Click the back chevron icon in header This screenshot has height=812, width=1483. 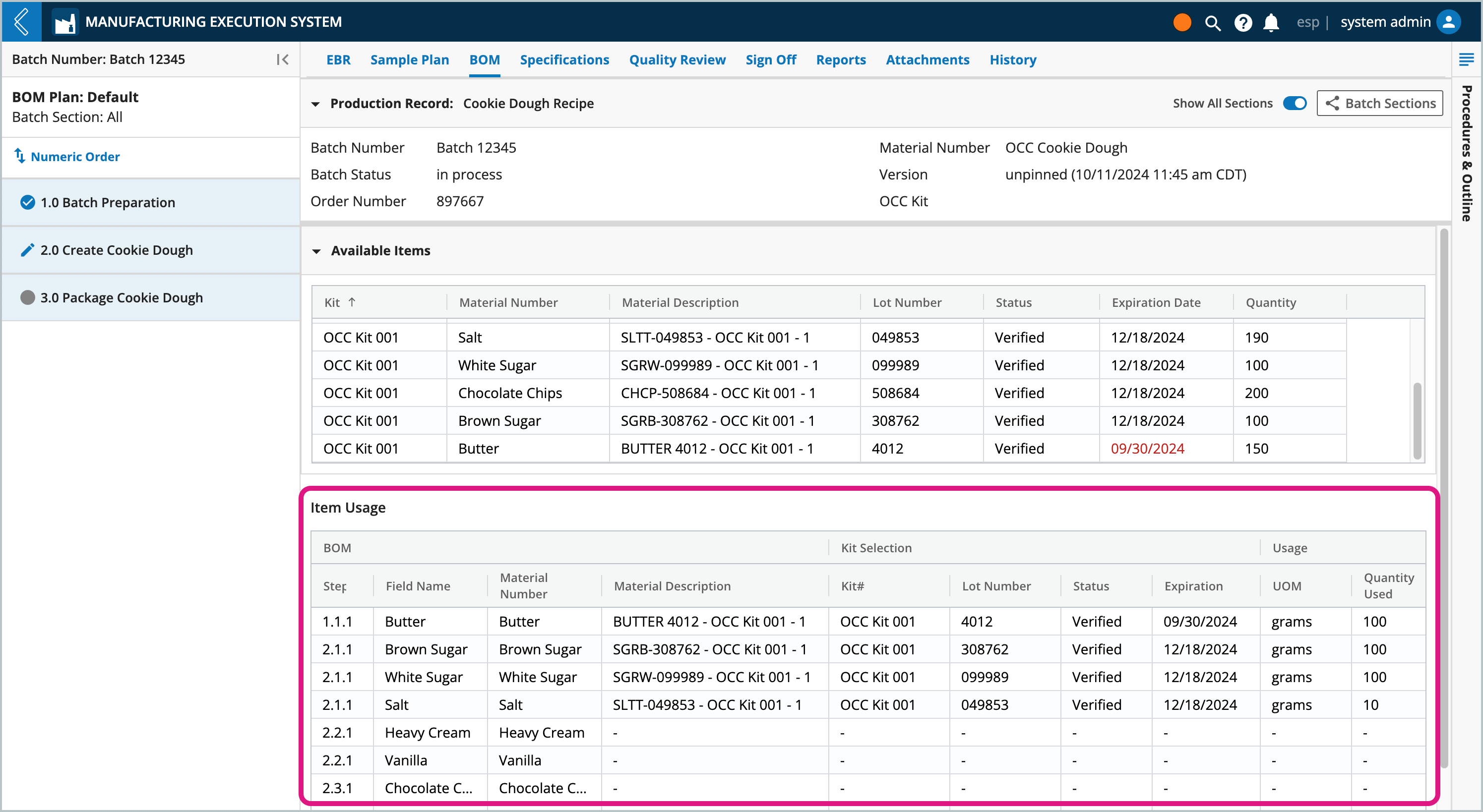tap(21, 22)
